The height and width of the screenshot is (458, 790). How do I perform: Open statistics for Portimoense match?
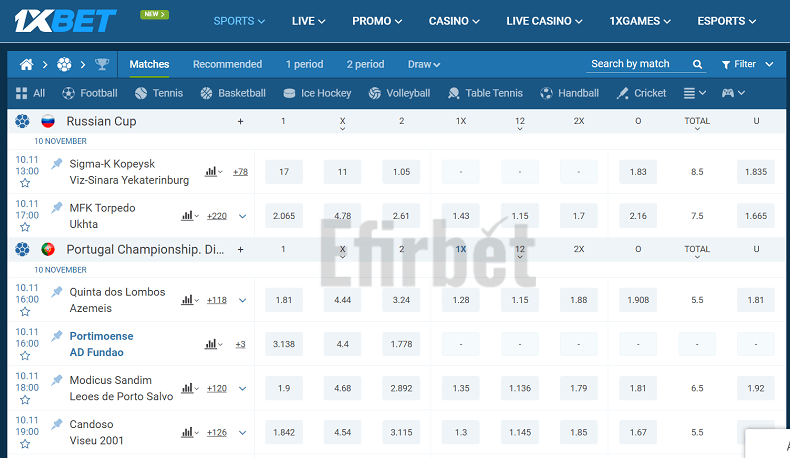[213, 344]
